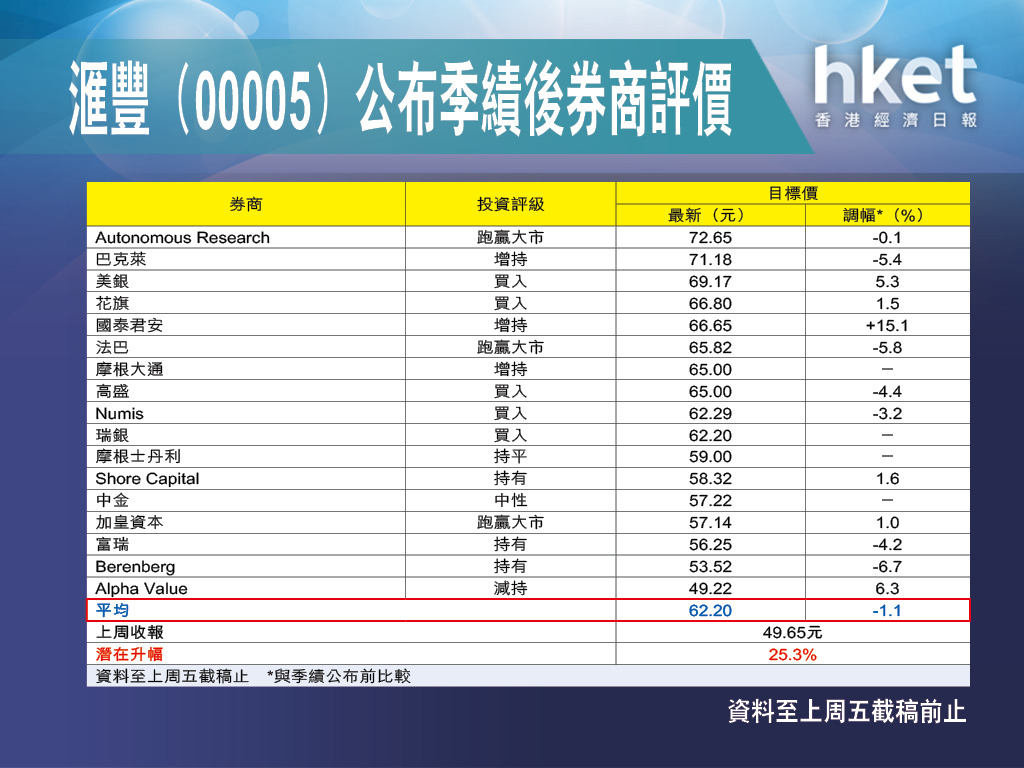Select the 國泰君安 broker name

point(129,325)
